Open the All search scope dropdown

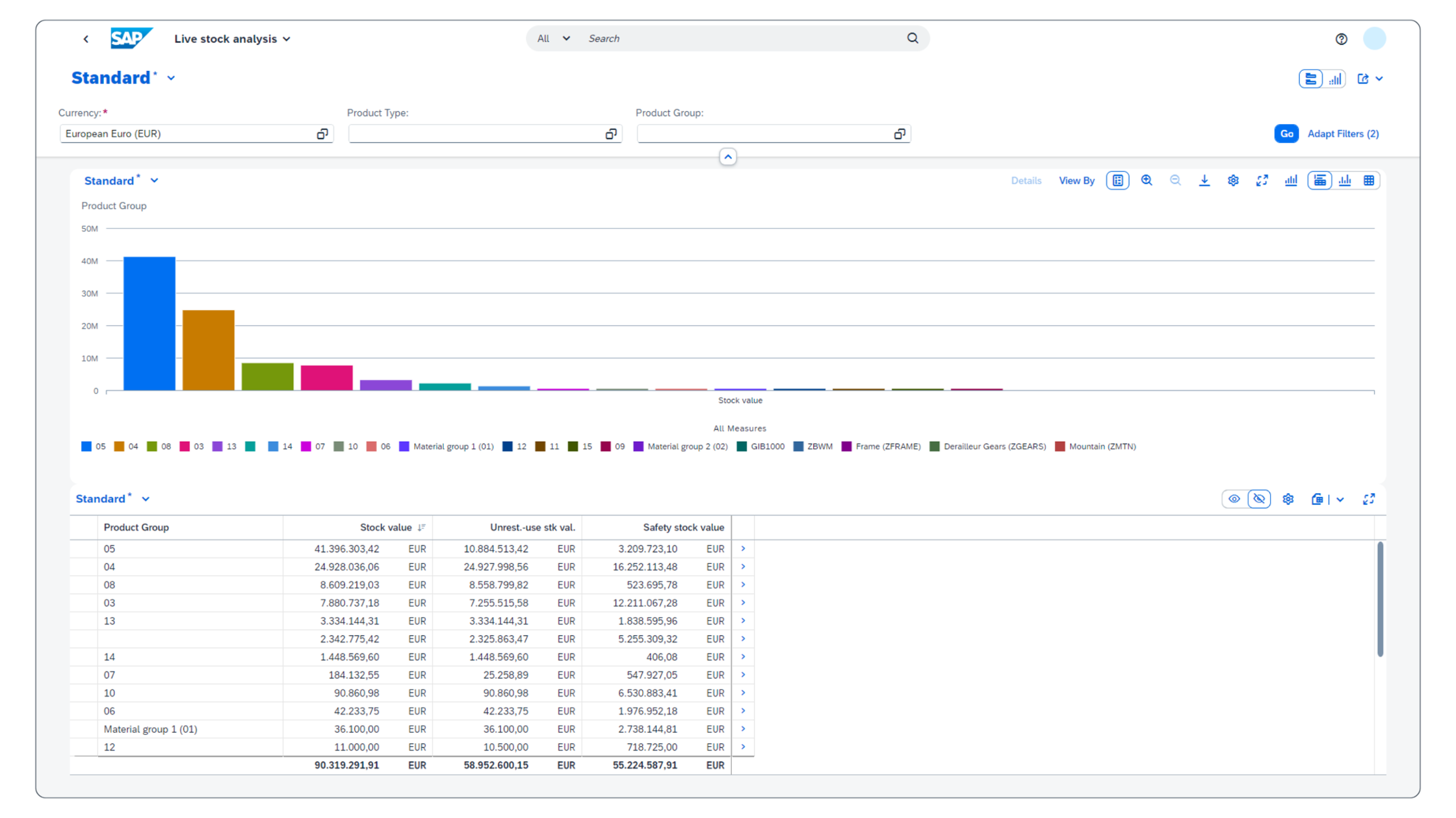(x=553, y=38)
